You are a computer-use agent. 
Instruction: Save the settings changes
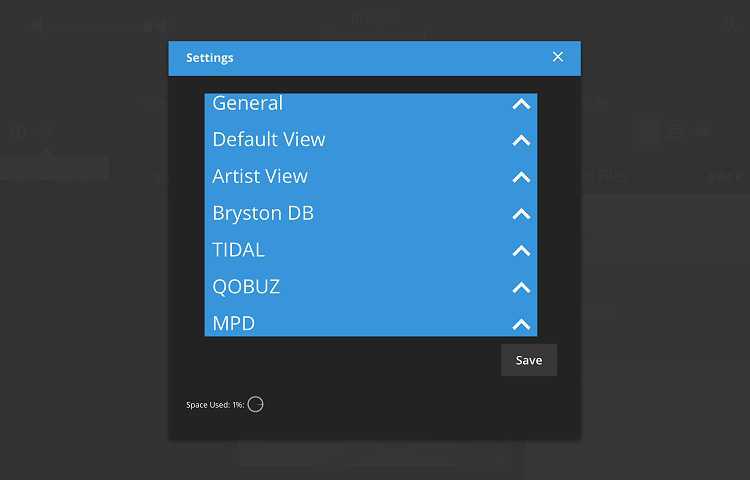pos(528,360)
